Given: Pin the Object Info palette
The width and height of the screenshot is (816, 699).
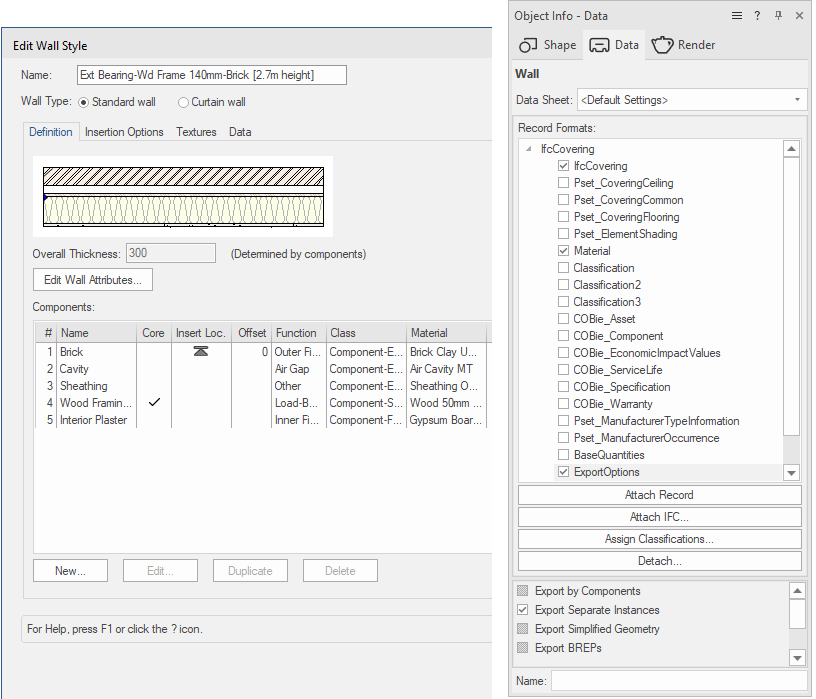Looking at the screenshot, I should (779, 16).
